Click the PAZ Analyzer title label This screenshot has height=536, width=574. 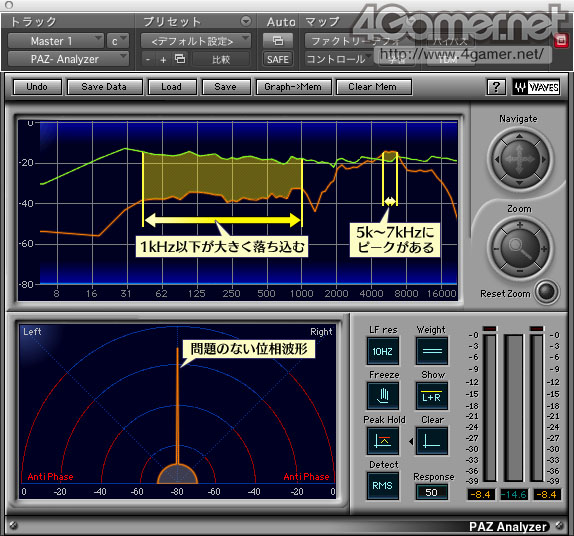[x=508, y=526]
